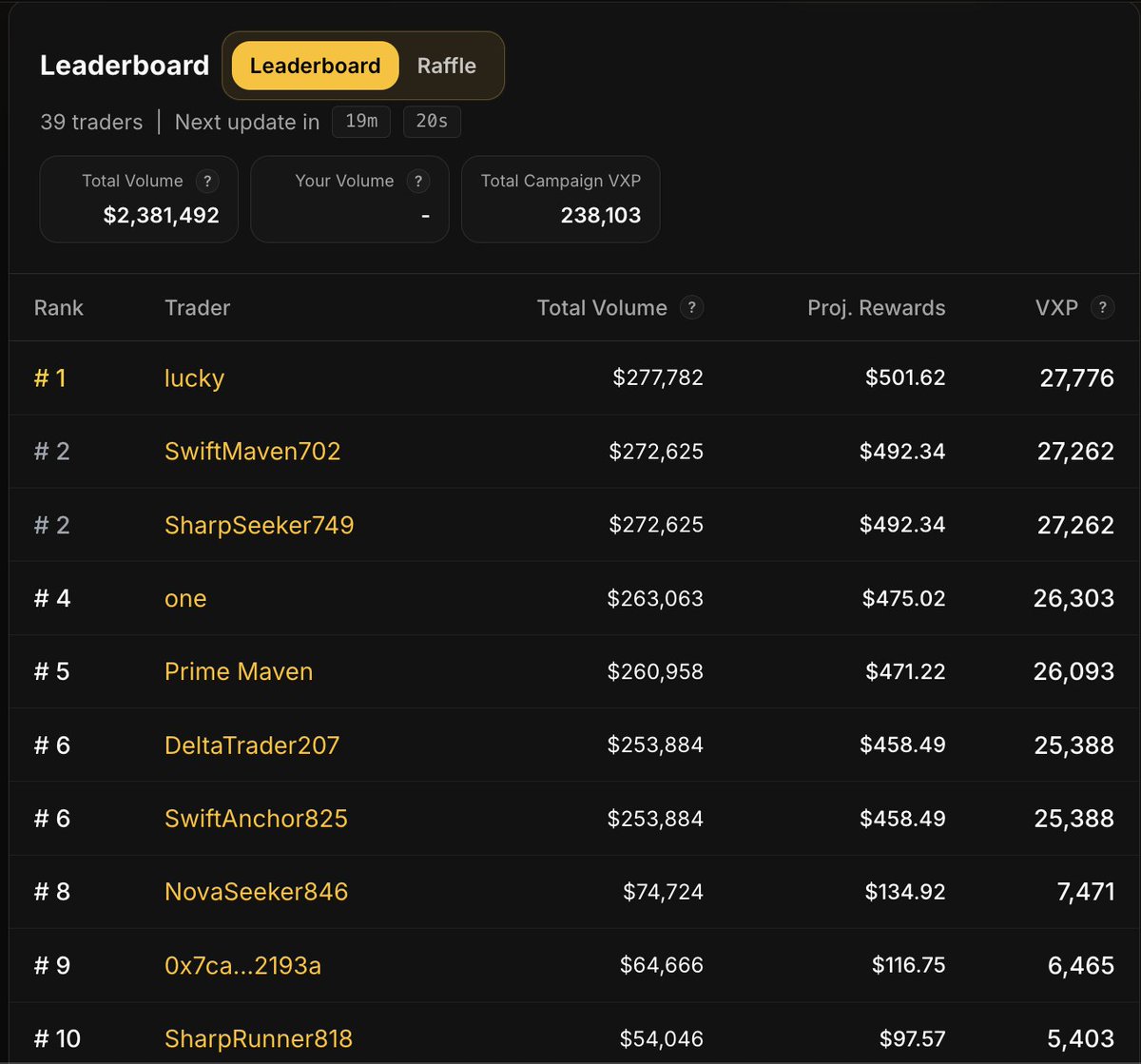Click the Proj. Rewards column header
The width and height of the screenshot is (1141, 1064).
coord(877,307)
